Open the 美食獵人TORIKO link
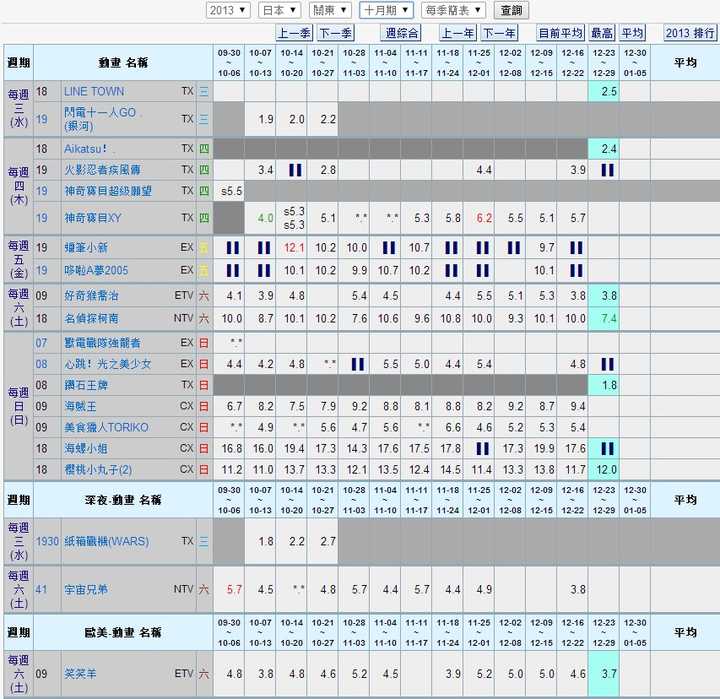This screenshot has width=720, height=699. pyautogui.click(x=106, y=427)
